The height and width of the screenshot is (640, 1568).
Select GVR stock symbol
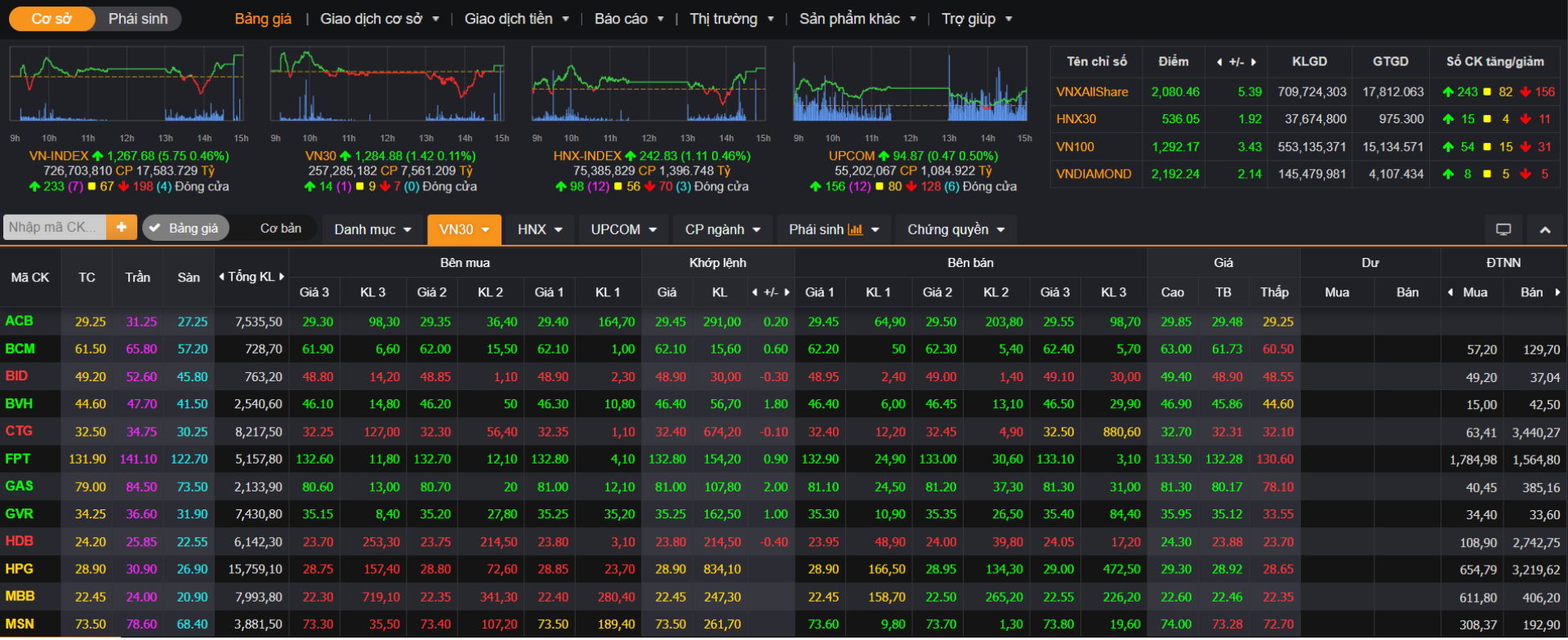click(20, 514)
